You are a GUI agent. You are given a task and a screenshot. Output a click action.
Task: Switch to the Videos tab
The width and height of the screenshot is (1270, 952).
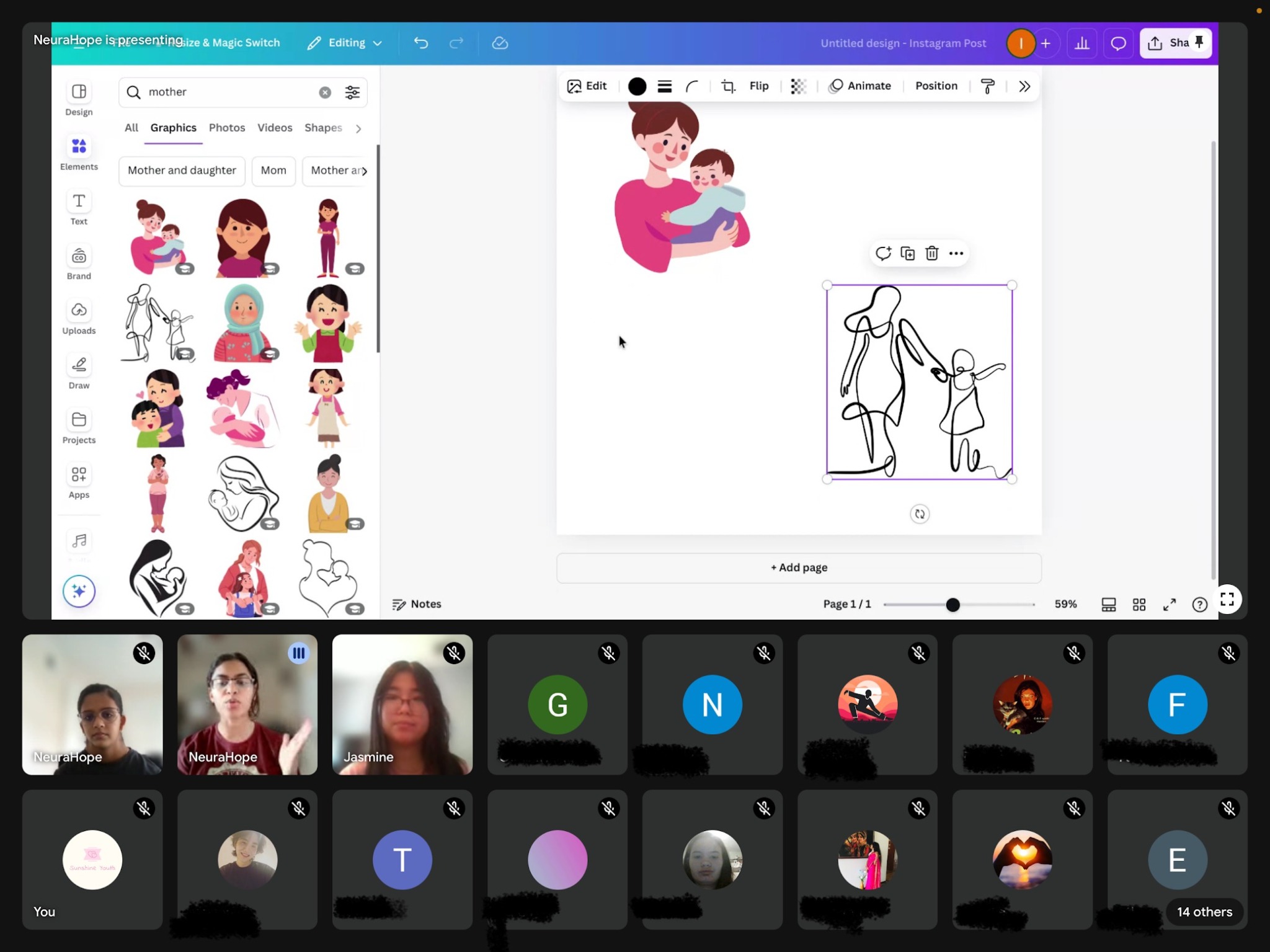pyautogui.click(x=275, y=128)
